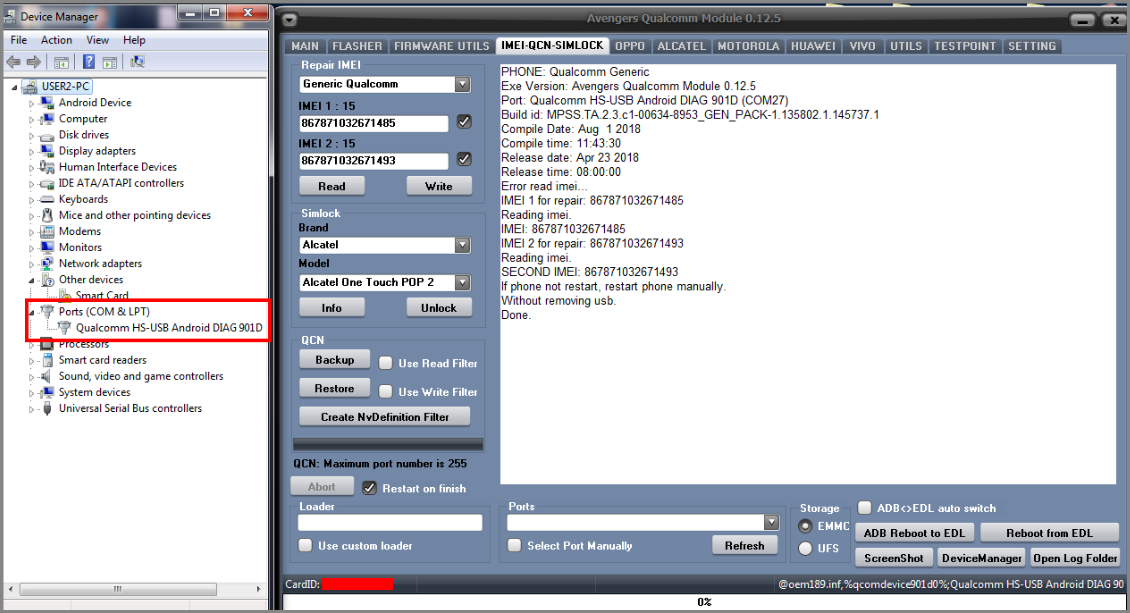Switch to the FLASHER tab
Image resolution: width=1130 pixels, height=613 pixels.
coord(357,46)
